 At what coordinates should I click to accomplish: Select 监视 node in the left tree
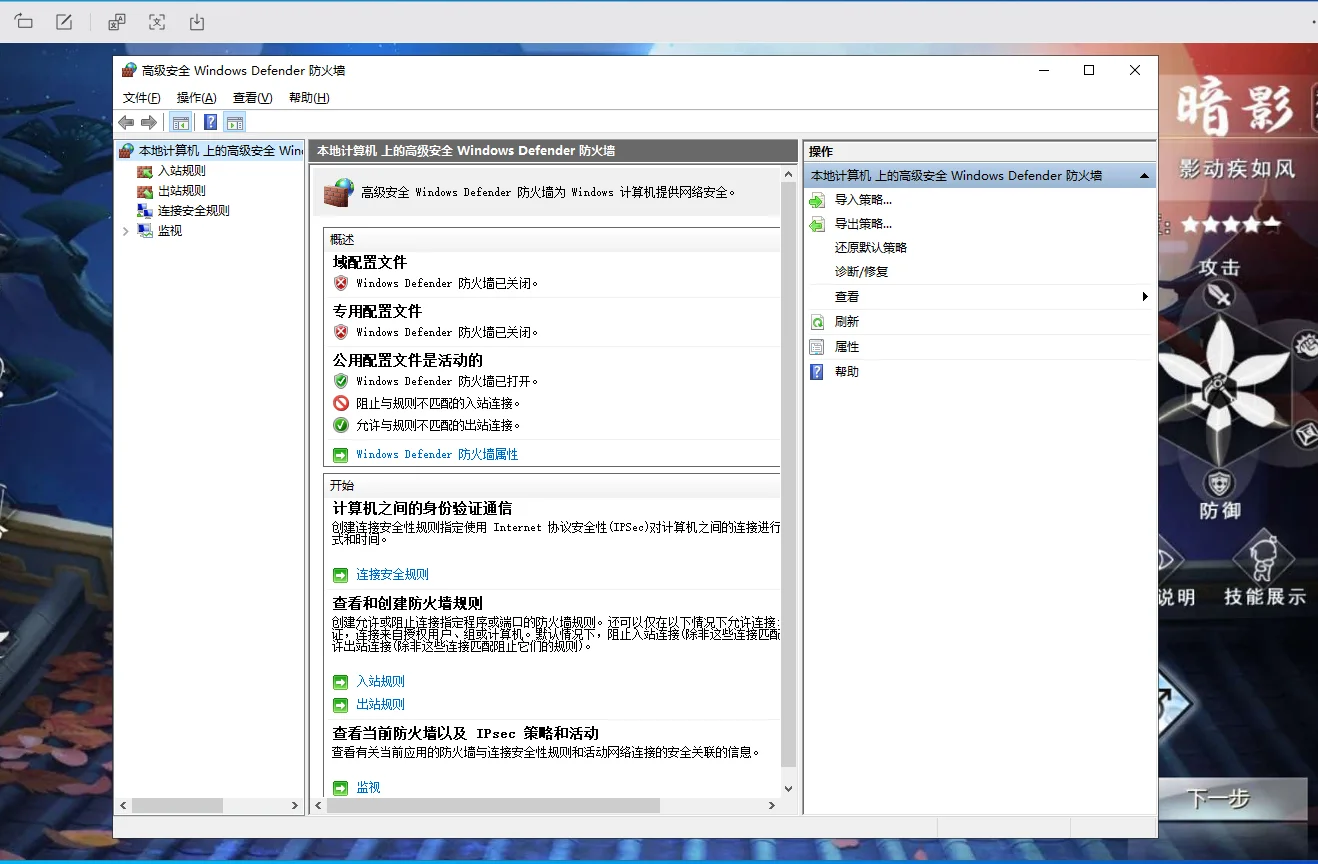[169, 231]
